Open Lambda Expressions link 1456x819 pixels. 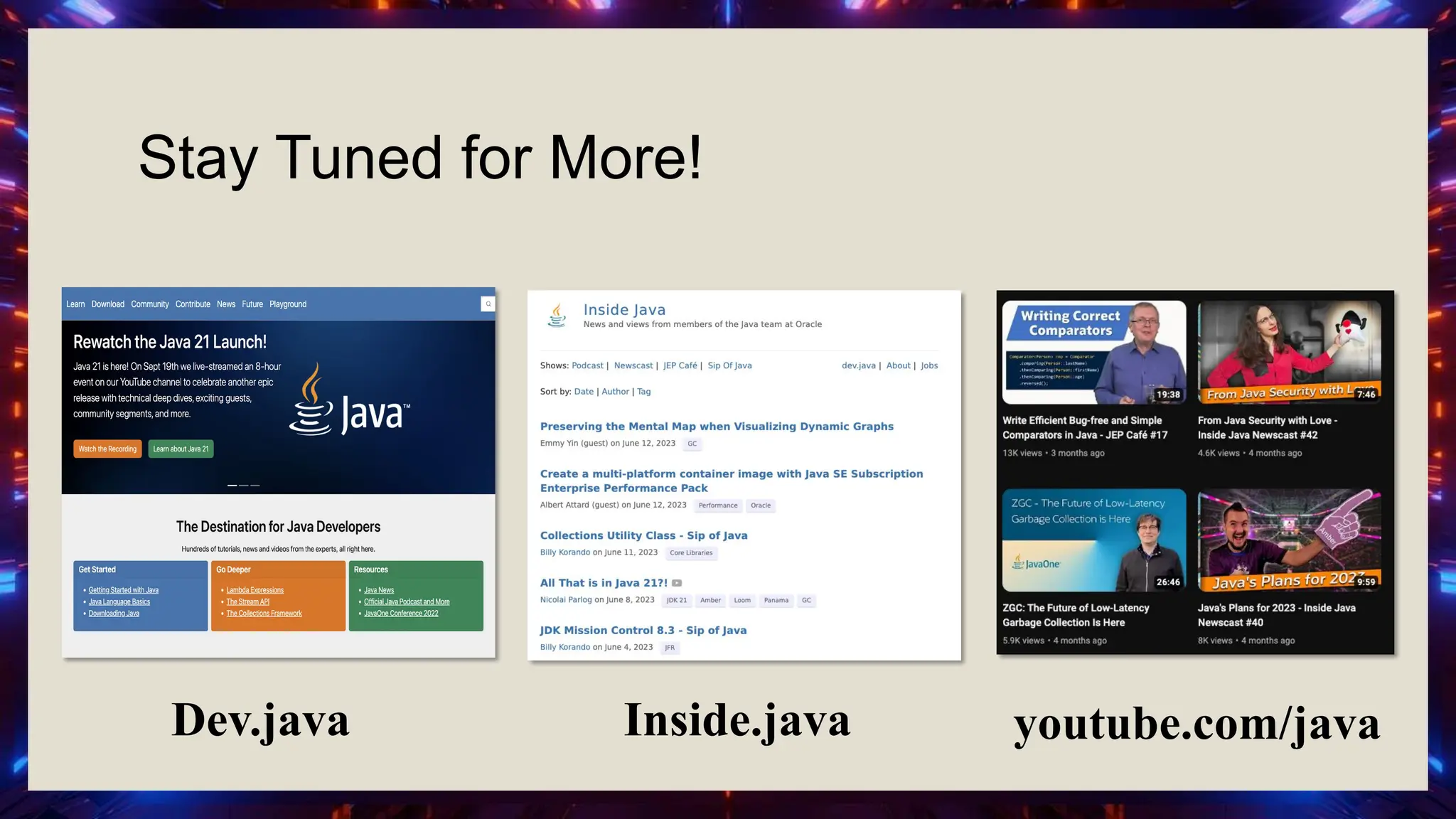255,590
